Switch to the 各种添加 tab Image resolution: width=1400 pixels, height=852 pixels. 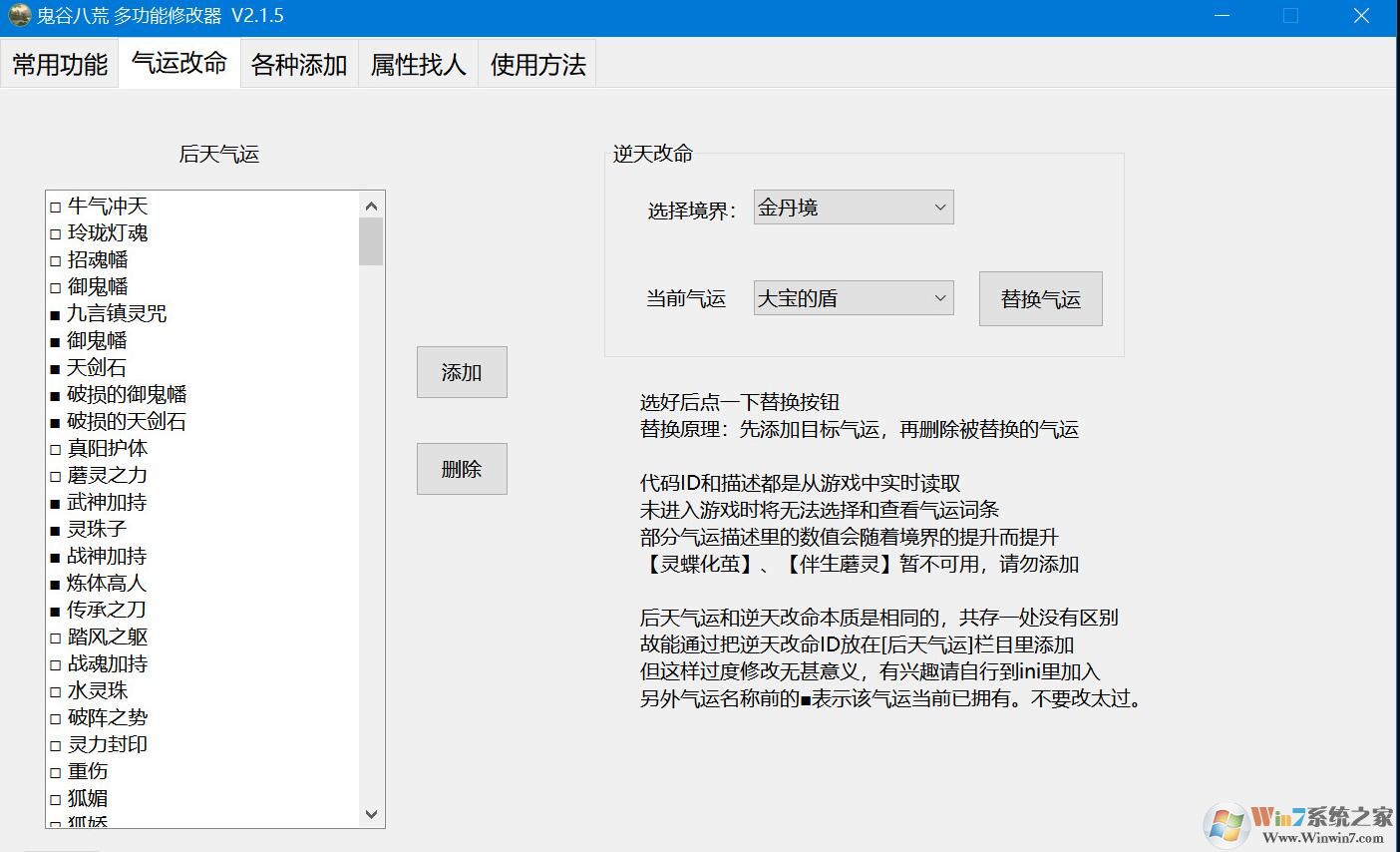298,64
